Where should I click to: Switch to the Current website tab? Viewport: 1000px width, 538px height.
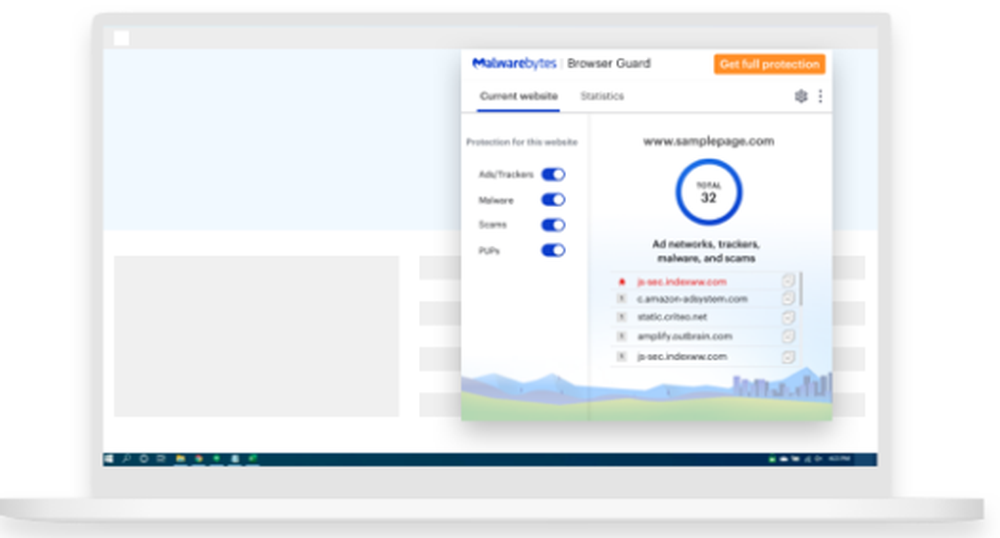tap(518, 96)
